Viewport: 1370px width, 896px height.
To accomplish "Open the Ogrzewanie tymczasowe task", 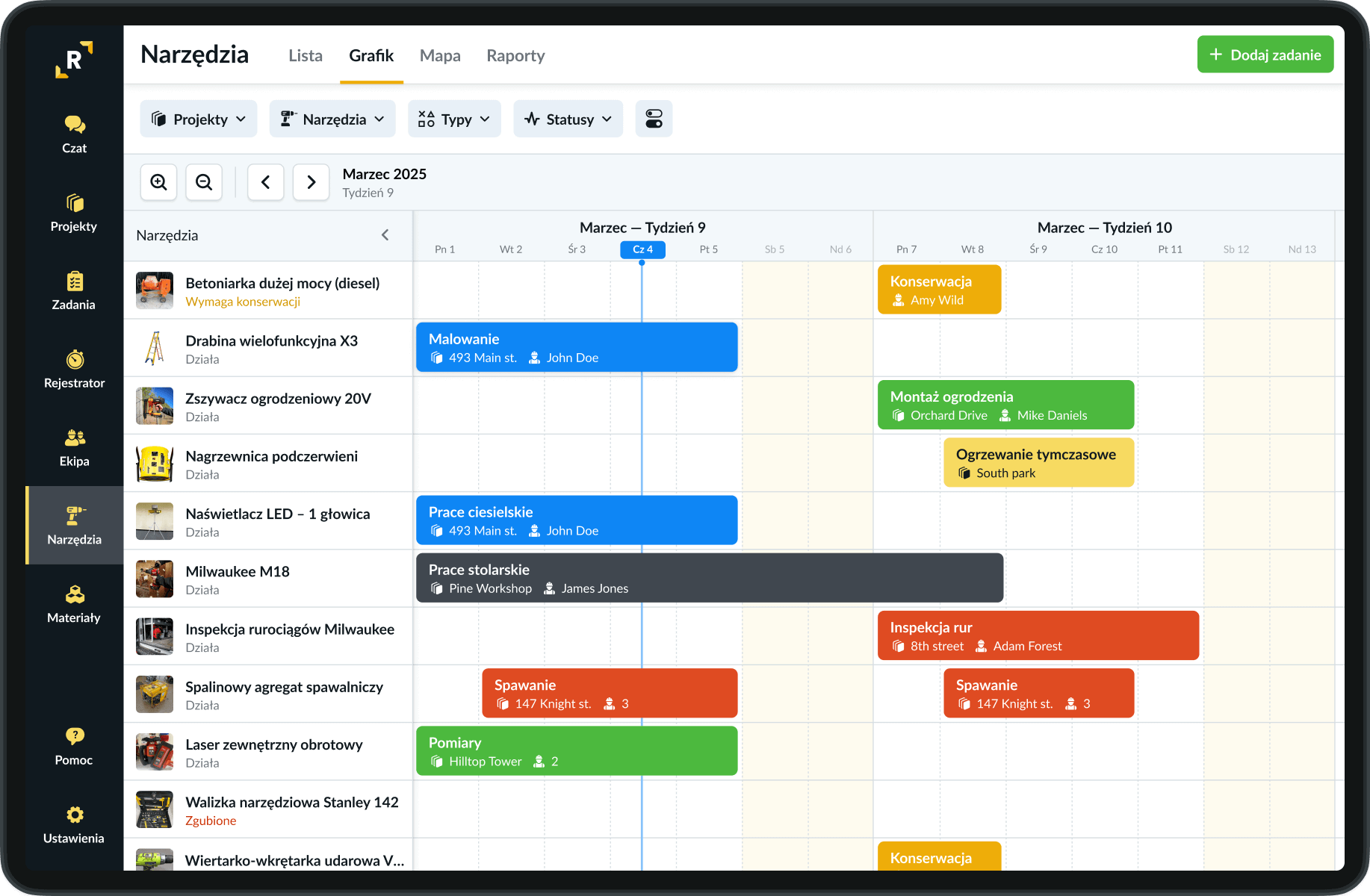I will click(x=1039, y=462).
